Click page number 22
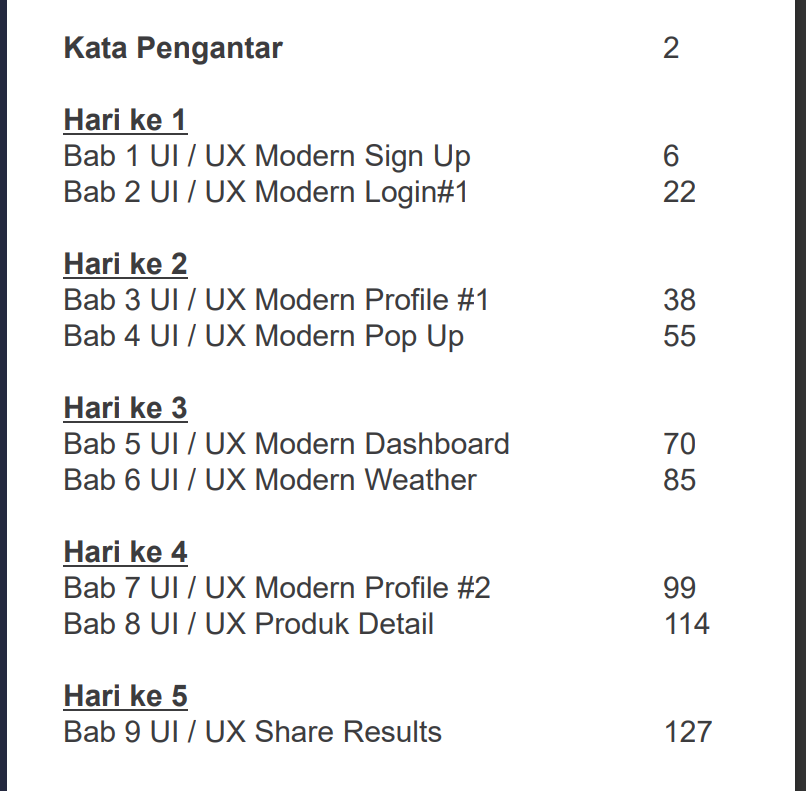This screenshot has width=806, height=791. point(679,192)
